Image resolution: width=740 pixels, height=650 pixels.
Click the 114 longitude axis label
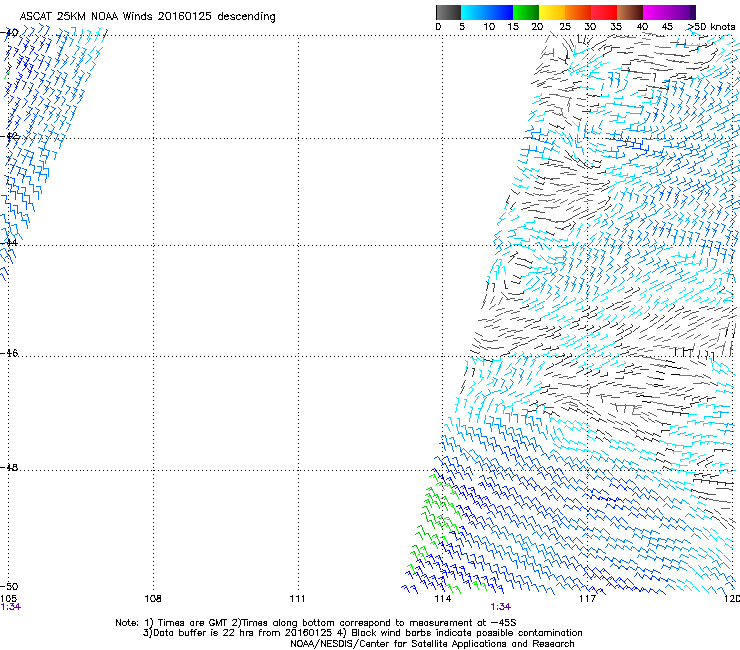point(443,599)
